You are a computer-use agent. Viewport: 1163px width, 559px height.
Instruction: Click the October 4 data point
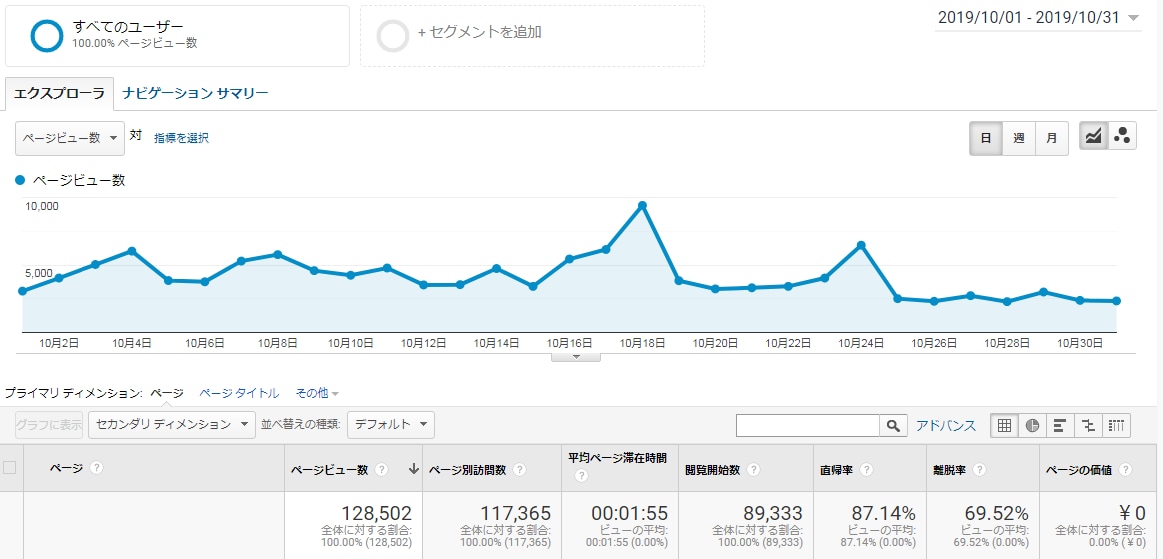[x=132, y=251]
